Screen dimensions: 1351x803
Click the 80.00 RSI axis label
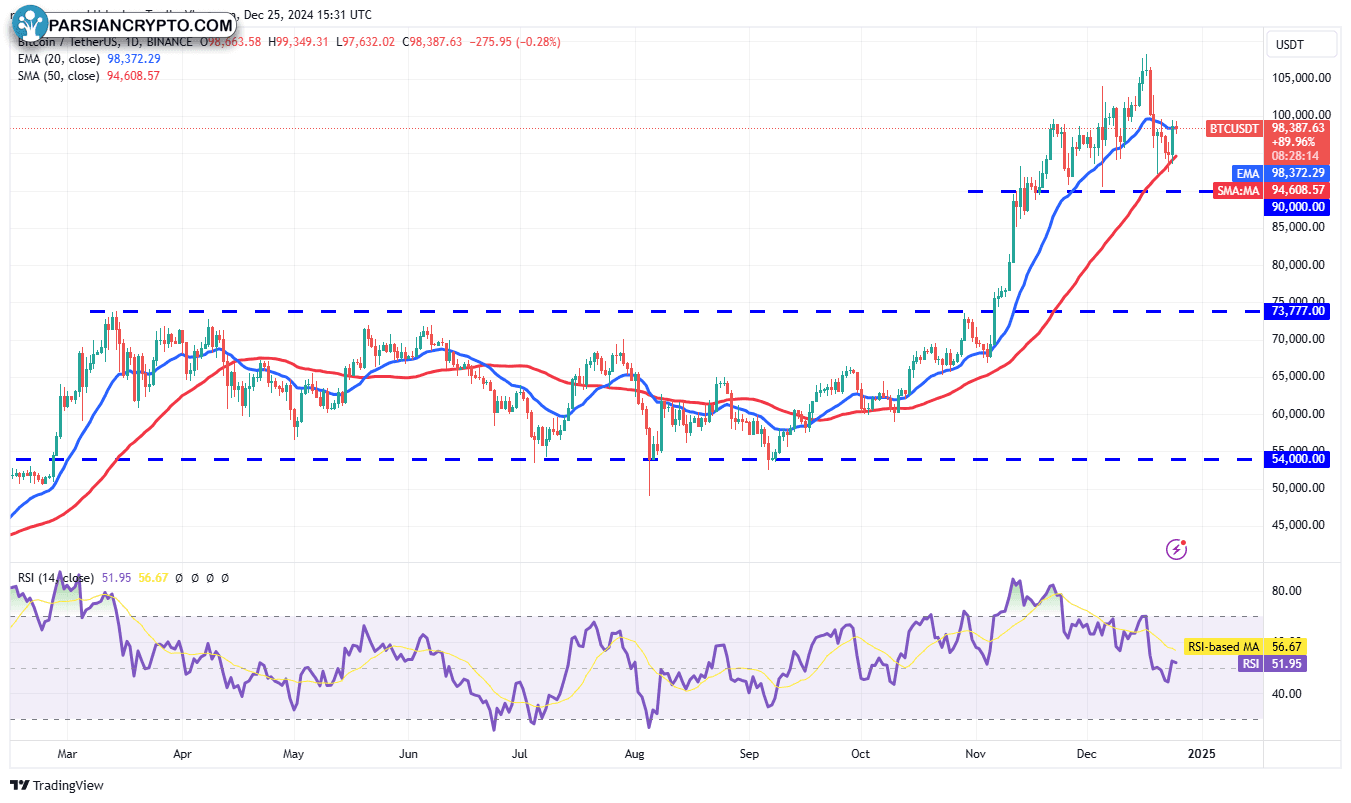(x=1285, y=591)
